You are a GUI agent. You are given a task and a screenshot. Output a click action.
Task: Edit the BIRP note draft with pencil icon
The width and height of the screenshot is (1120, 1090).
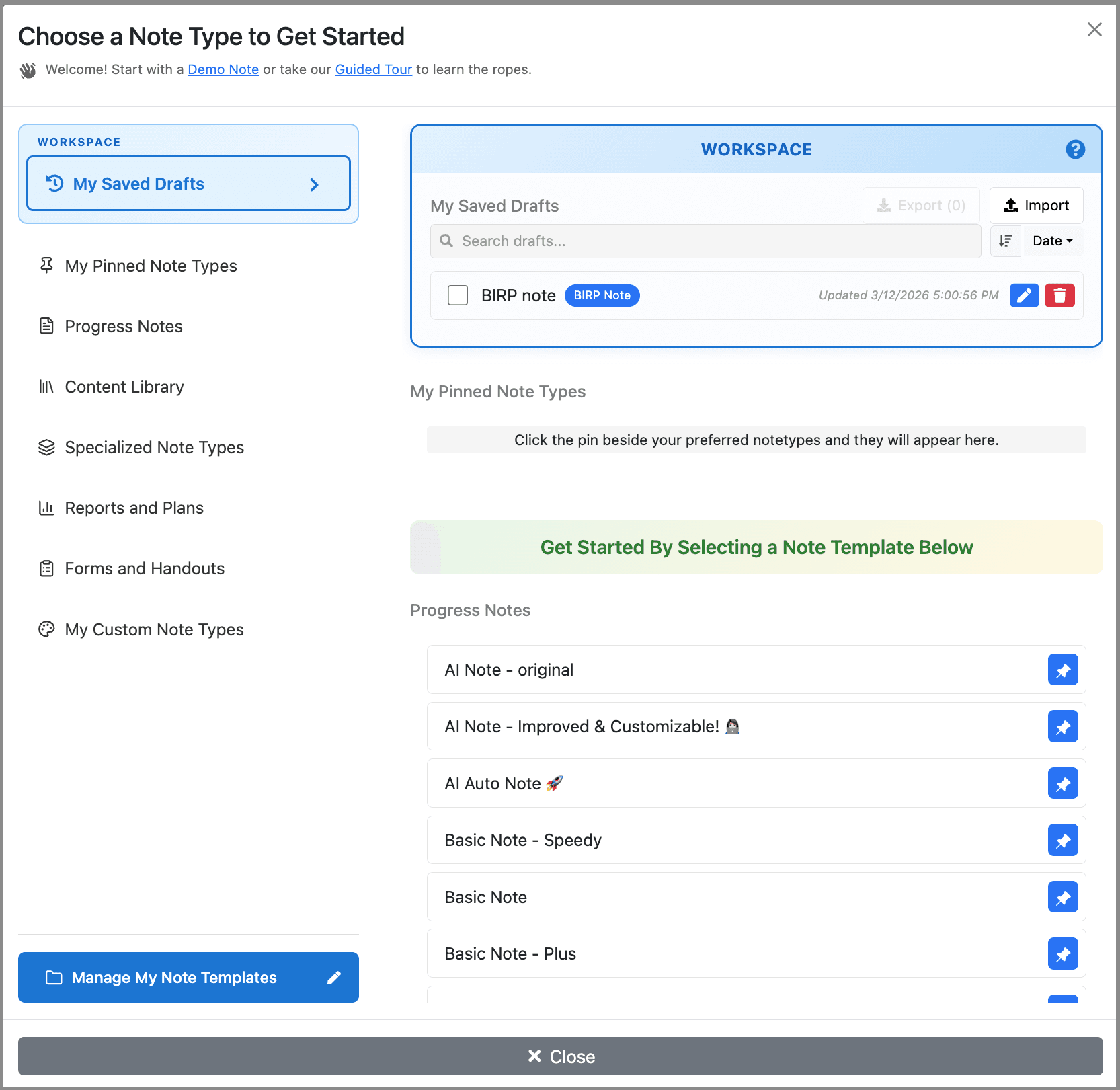[x=1024, y=295]
